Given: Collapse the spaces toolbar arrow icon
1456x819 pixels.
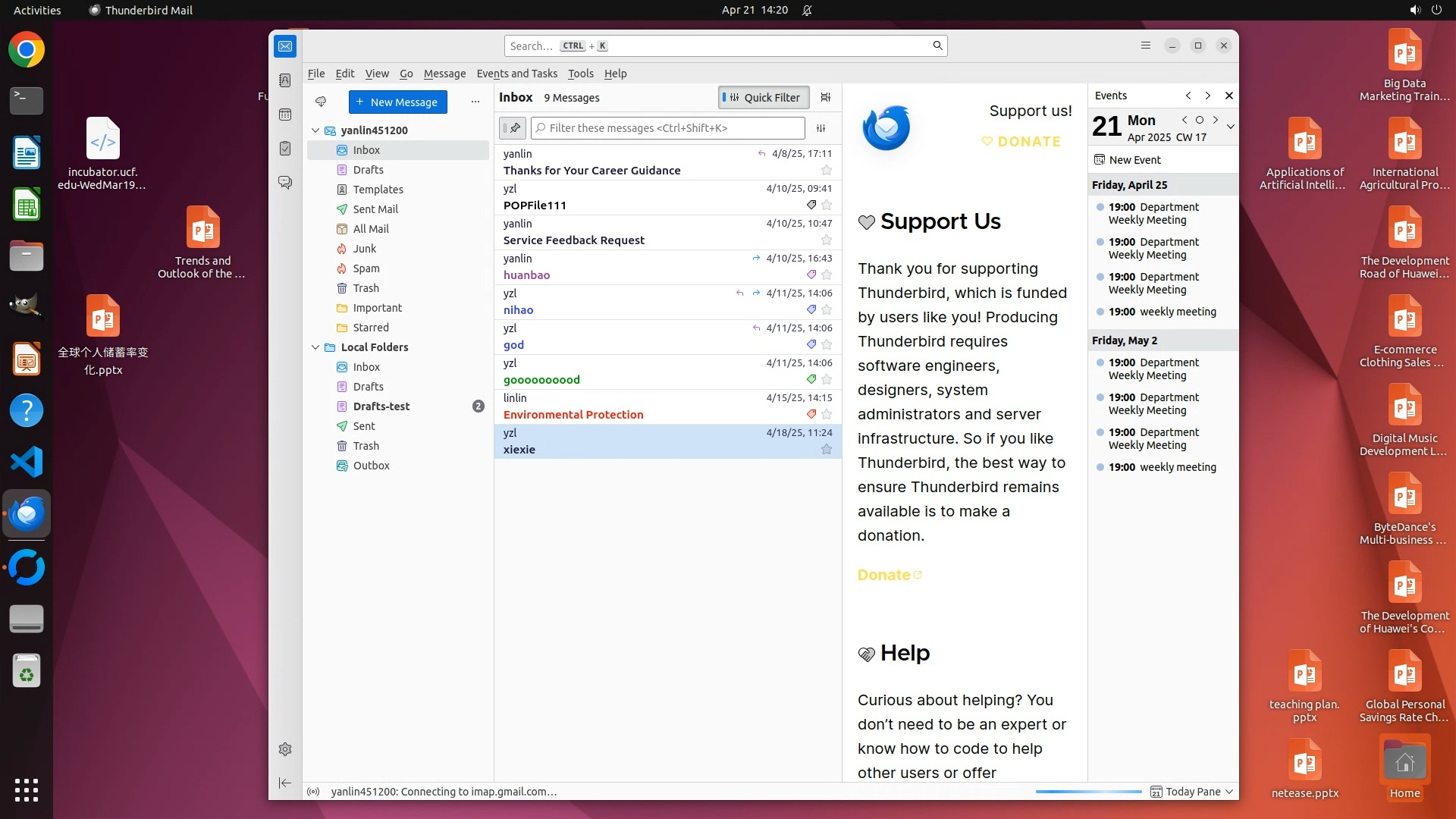Looking at the screenshot, I should (285, 783).
